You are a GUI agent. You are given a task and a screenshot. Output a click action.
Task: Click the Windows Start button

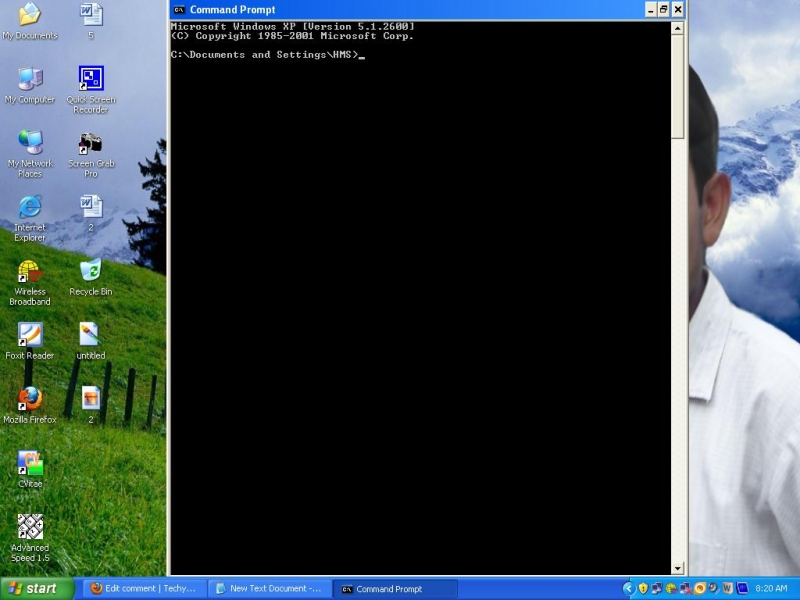37,589
